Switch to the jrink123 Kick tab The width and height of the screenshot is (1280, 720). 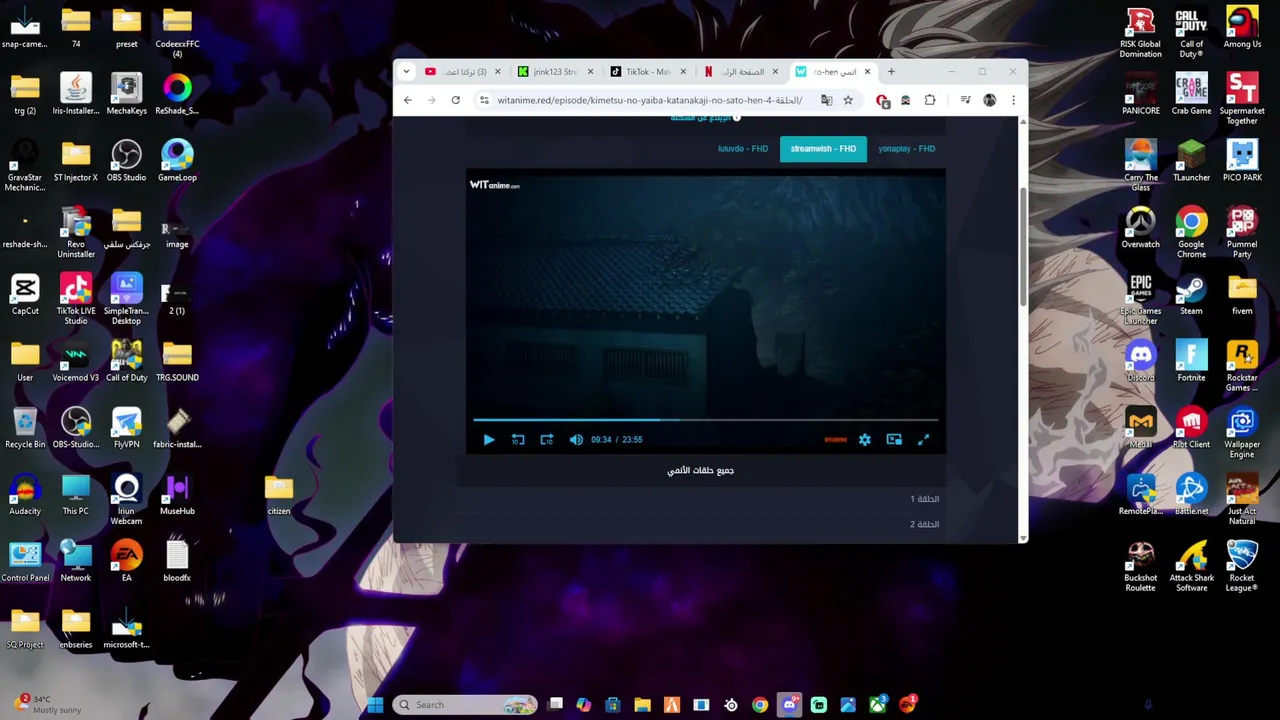coord(553,72)
